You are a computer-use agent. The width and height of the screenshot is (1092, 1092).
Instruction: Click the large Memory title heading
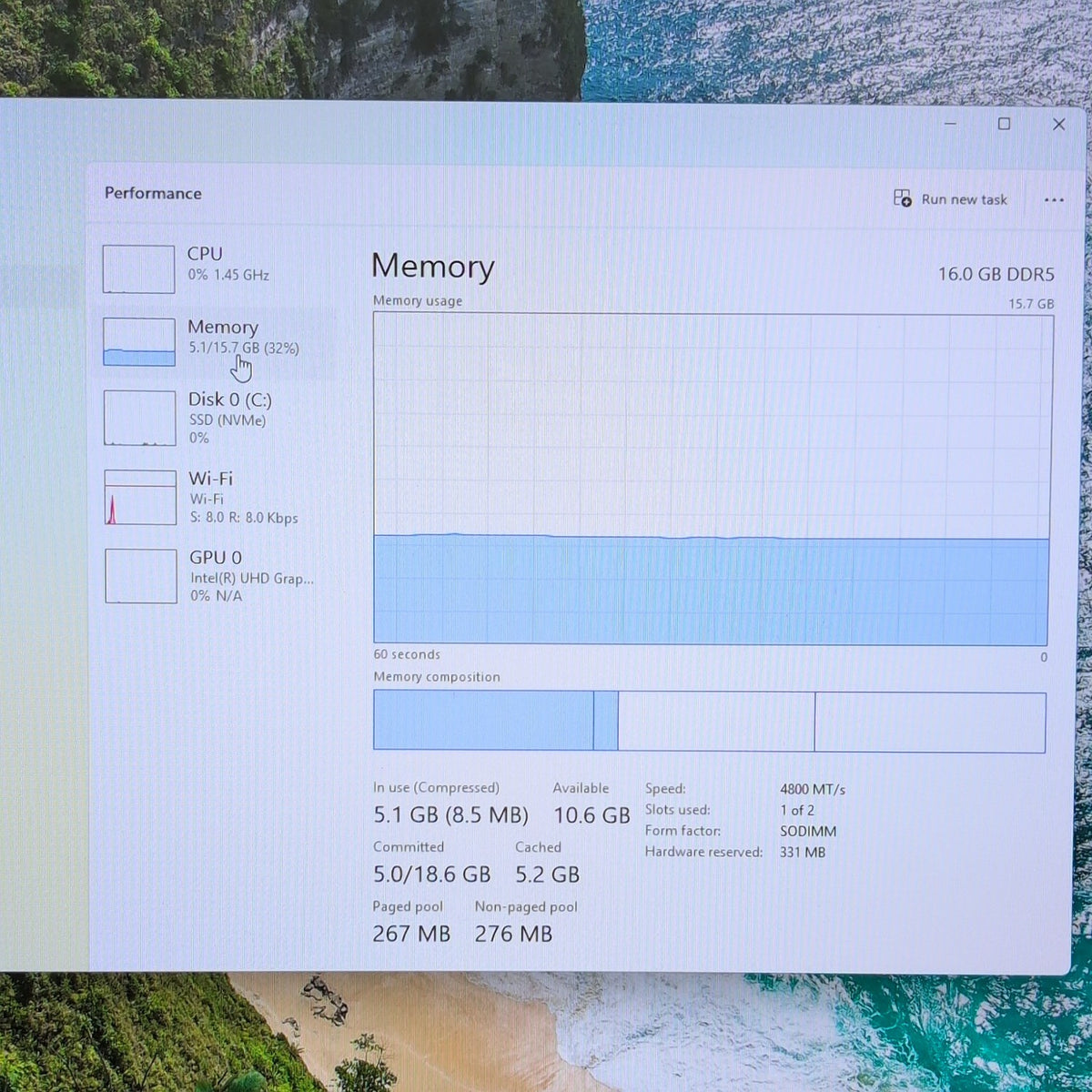tap(433, 266)
